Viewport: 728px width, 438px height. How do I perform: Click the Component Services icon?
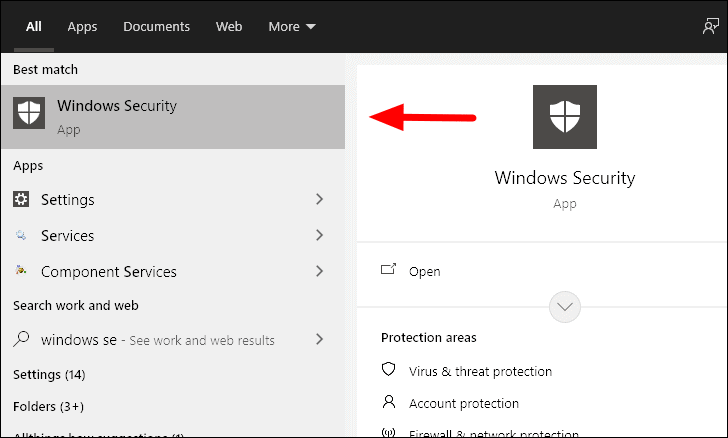(21, 270)
